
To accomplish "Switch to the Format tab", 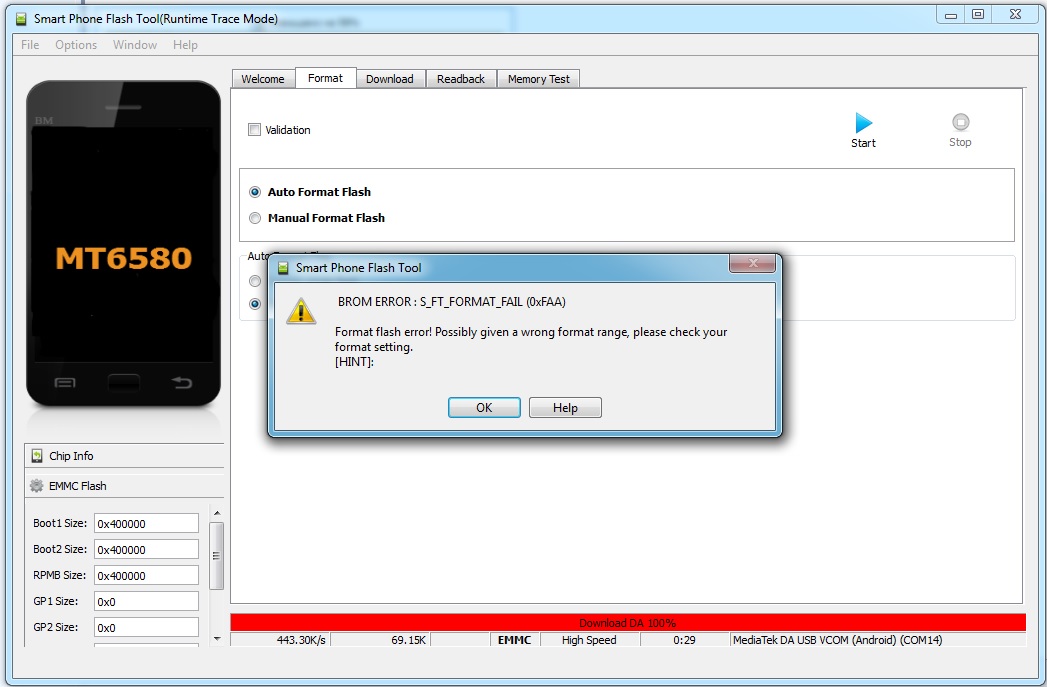I will click(325, 78).
